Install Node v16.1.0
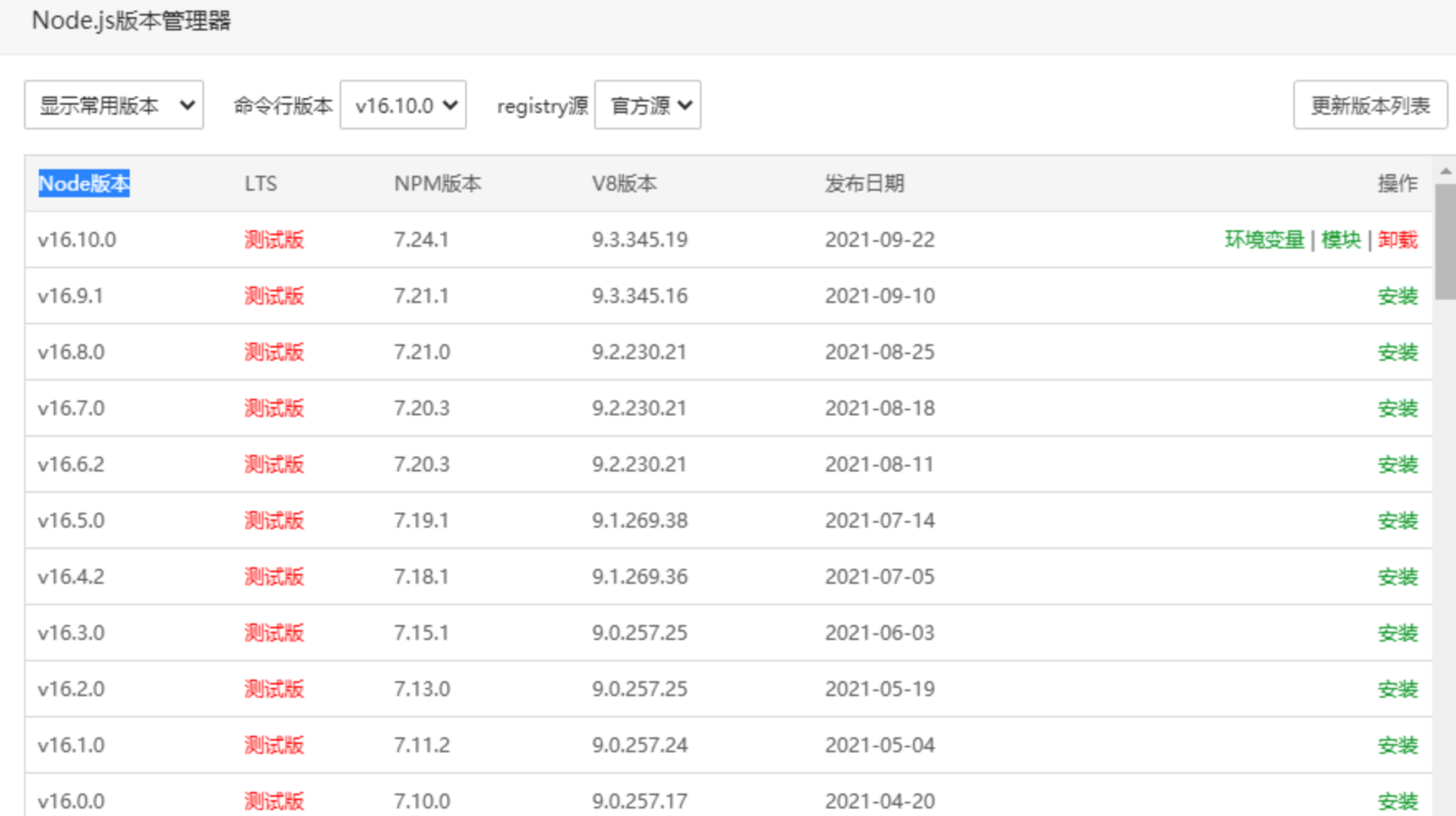The image size is (1456, 816). pos(1398,745)
